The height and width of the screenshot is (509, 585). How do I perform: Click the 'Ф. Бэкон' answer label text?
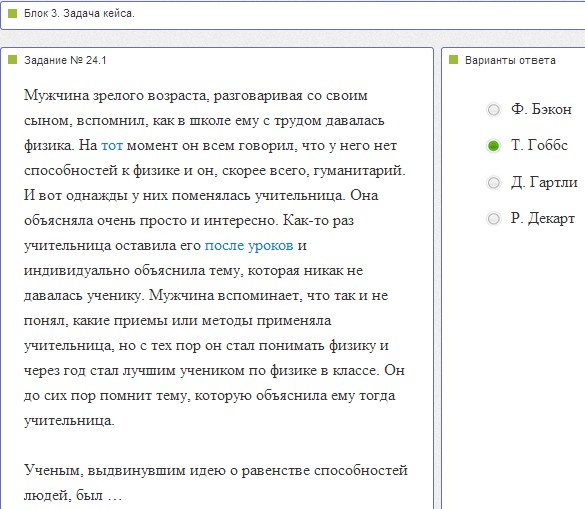pyautogui.click(x=541, y=109)
